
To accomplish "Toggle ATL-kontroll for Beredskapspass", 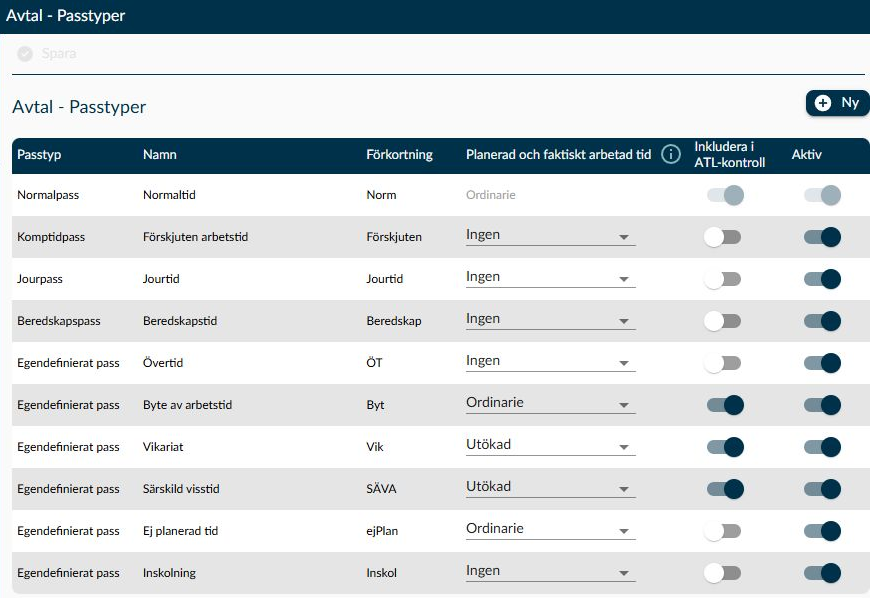I will point(722,321).
